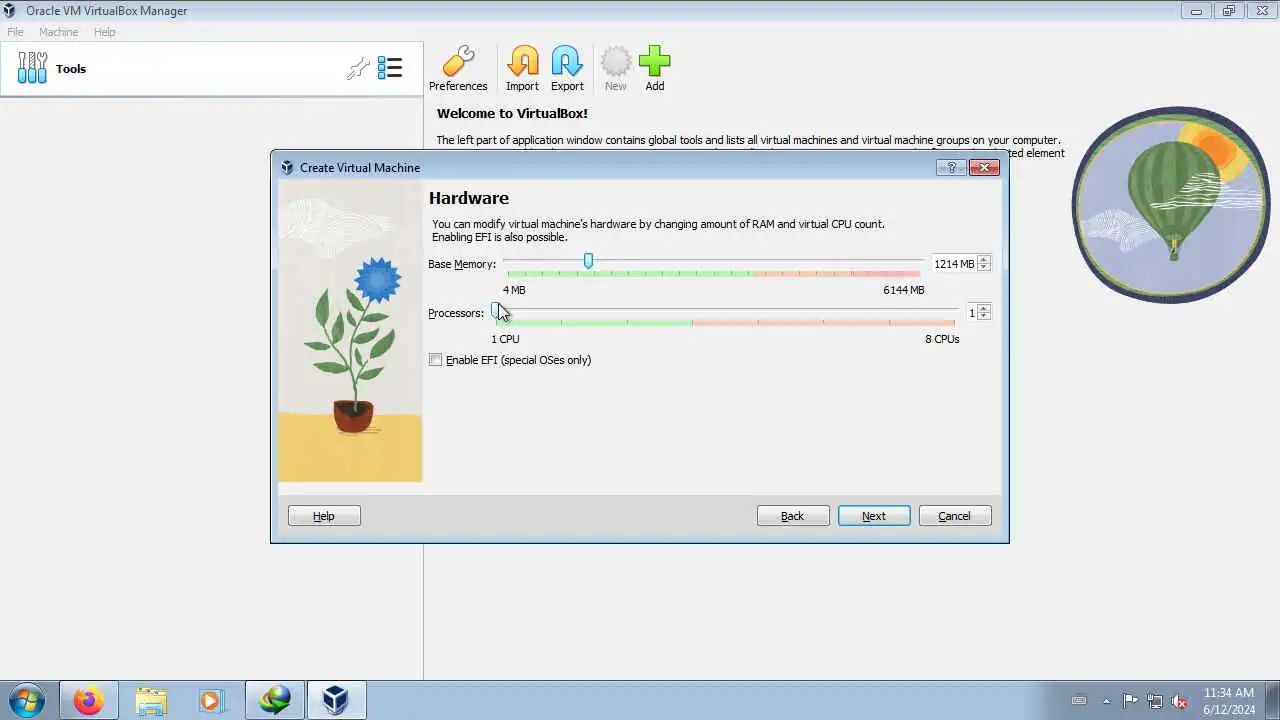Click the Base Memory value field
This screenshot has height=720, width=1280.
pyautogui.click(x=954, y=264)
